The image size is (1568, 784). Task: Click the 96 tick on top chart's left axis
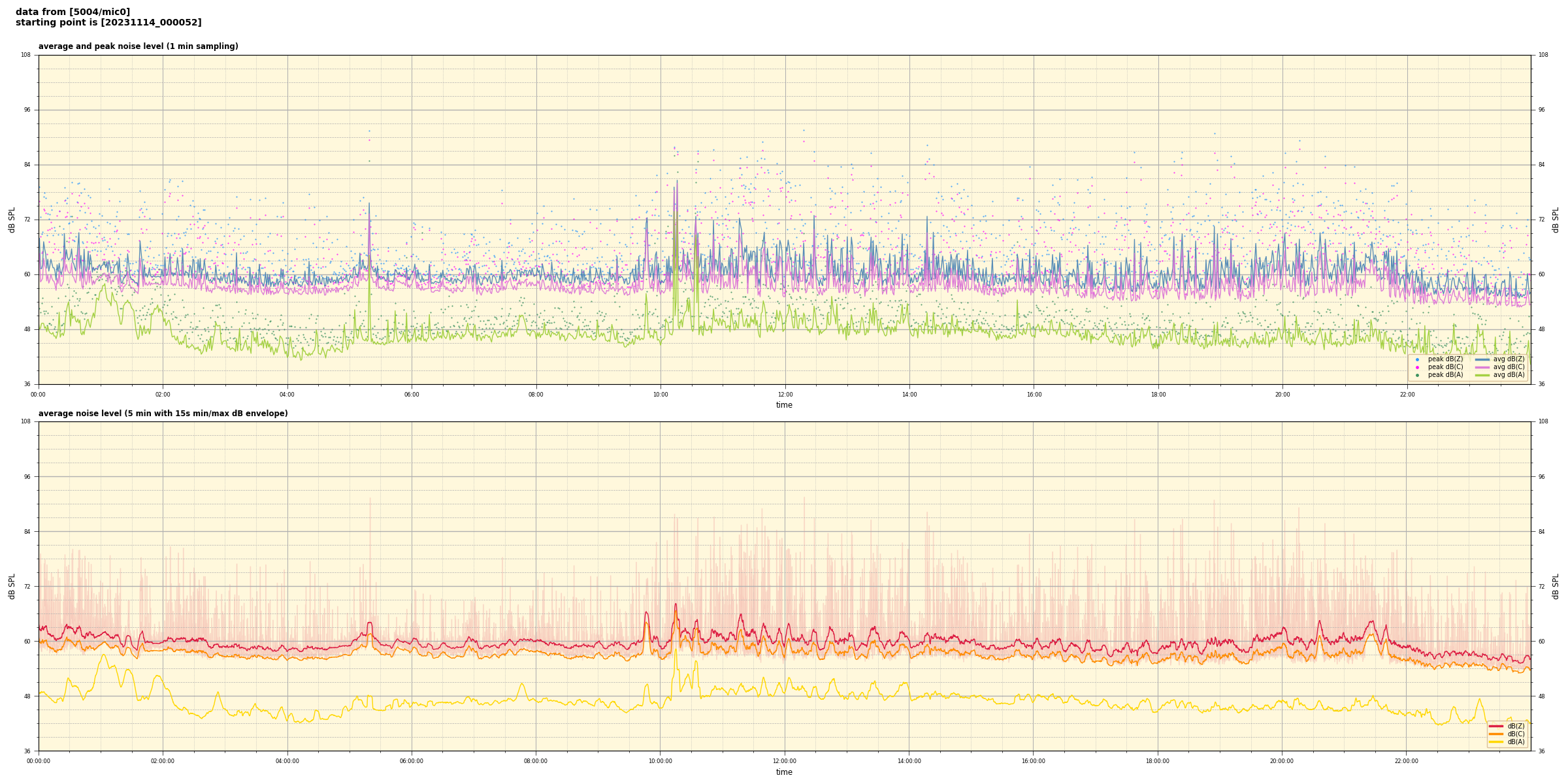[27, 110]
